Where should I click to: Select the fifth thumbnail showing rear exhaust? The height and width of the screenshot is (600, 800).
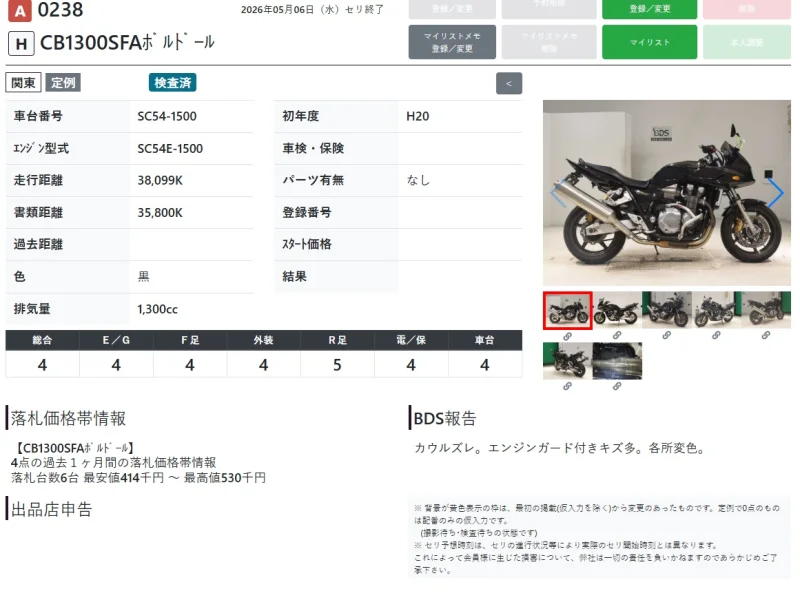(765, 310)
